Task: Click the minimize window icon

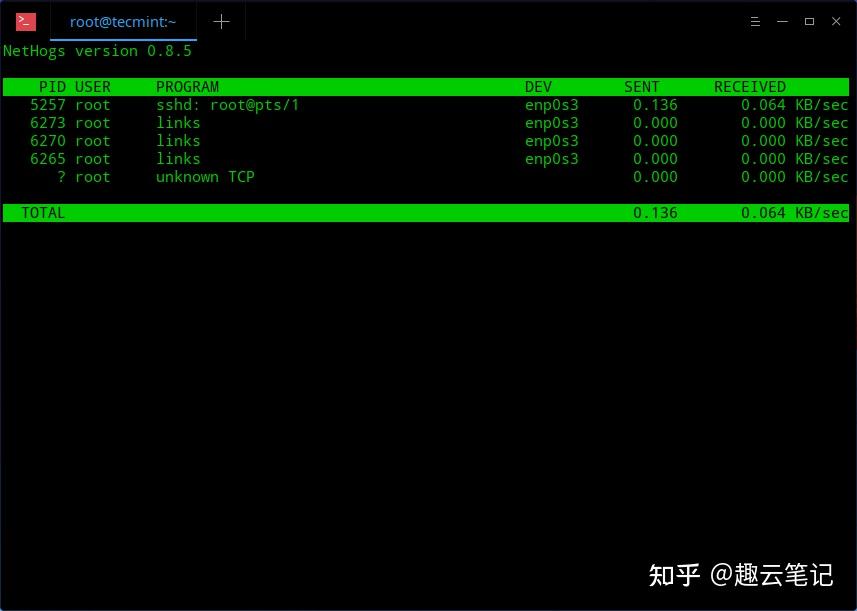Action: click(x=781, y=21)
